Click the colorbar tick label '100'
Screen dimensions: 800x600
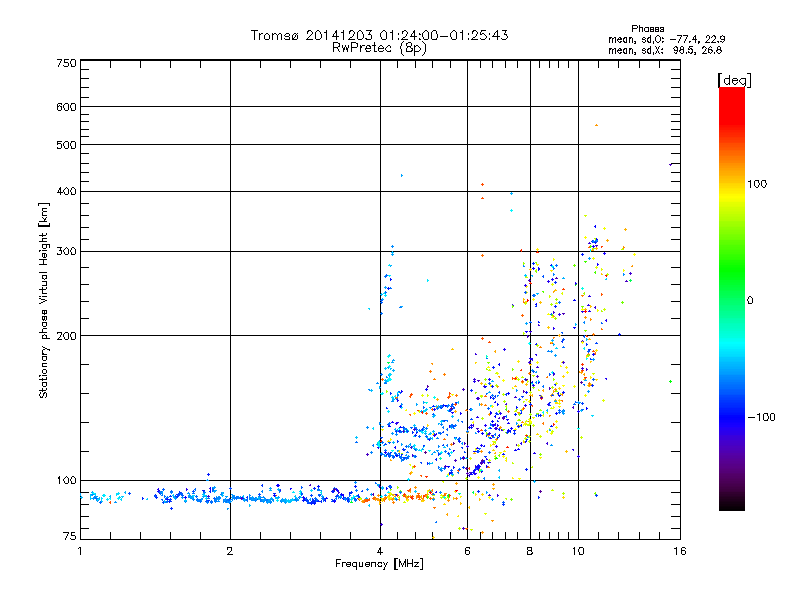point(757,184)
